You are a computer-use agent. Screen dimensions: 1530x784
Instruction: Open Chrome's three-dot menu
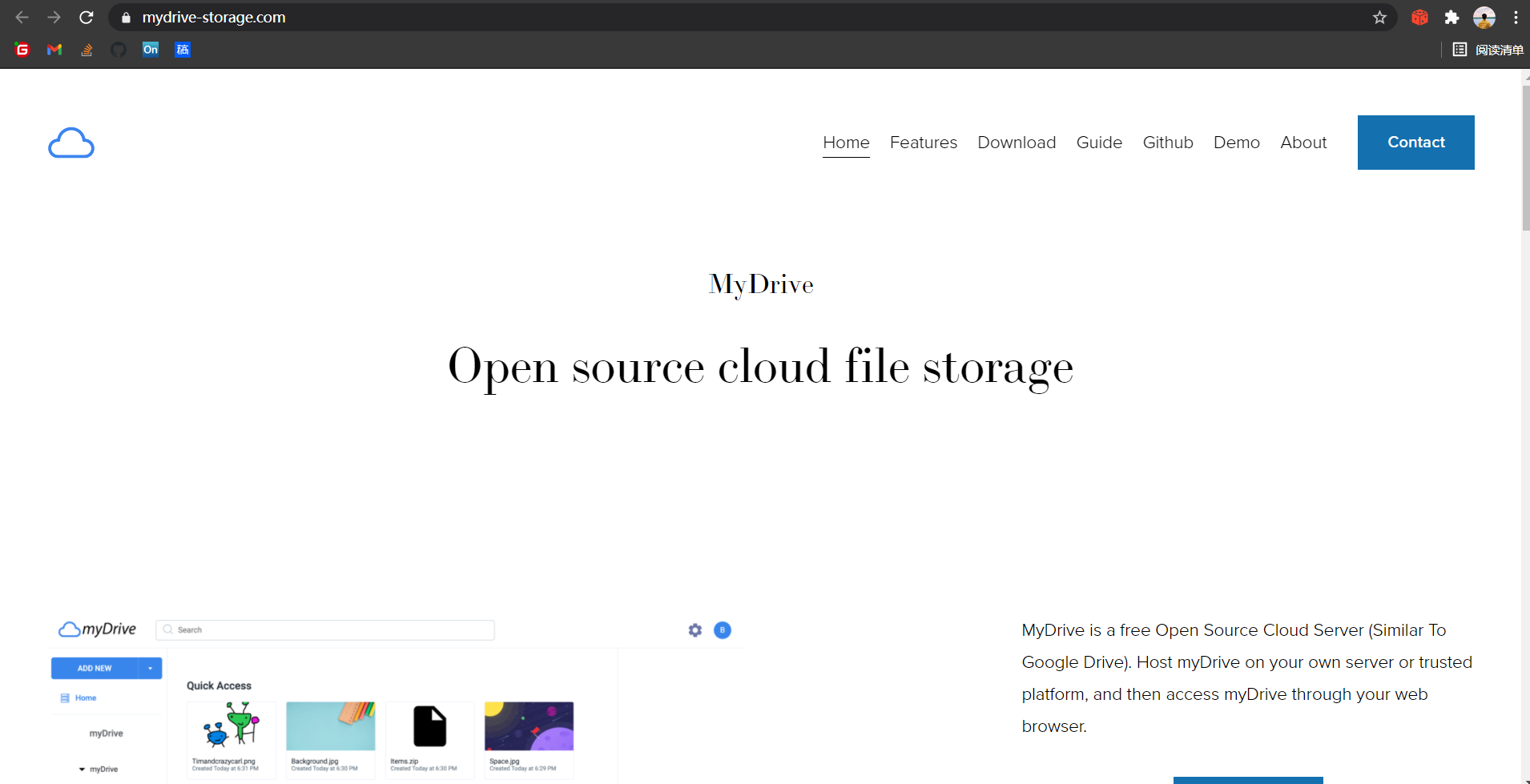point(1516,18)
